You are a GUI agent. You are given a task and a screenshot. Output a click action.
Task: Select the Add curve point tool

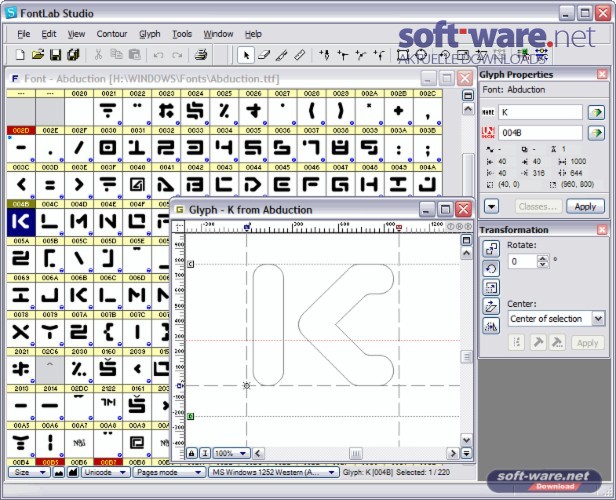click(361, 55)
